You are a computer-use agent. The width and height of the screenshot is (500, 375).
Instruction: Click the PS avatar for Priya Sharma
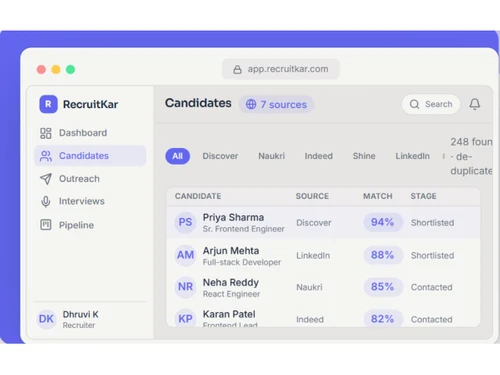point(185,222)
